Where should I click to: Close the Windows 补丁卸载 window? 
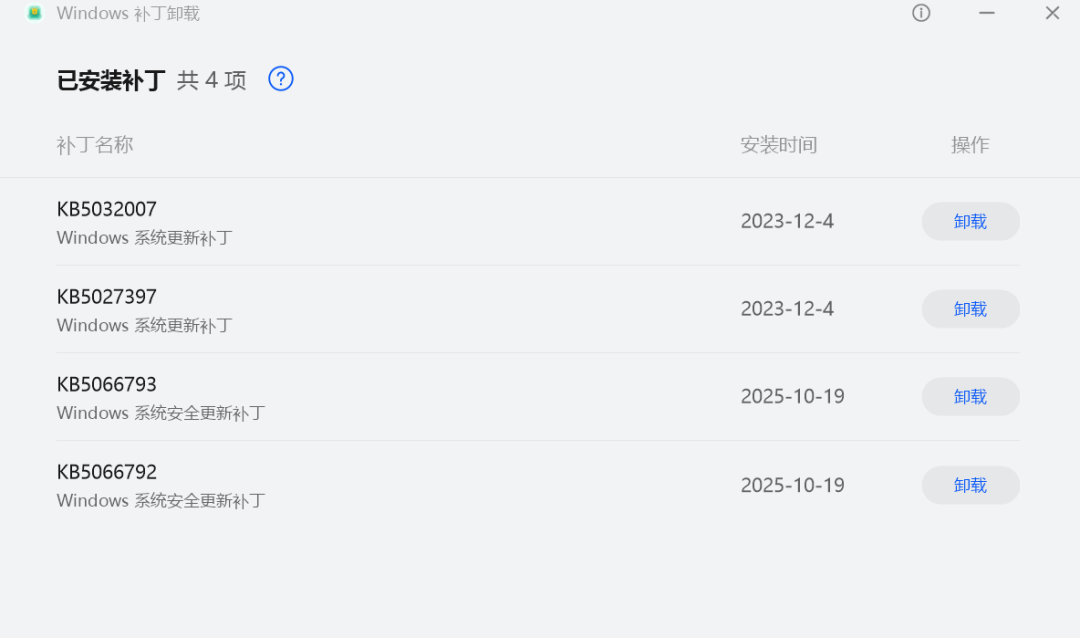pyautogui.click(x=1052, y=13)
